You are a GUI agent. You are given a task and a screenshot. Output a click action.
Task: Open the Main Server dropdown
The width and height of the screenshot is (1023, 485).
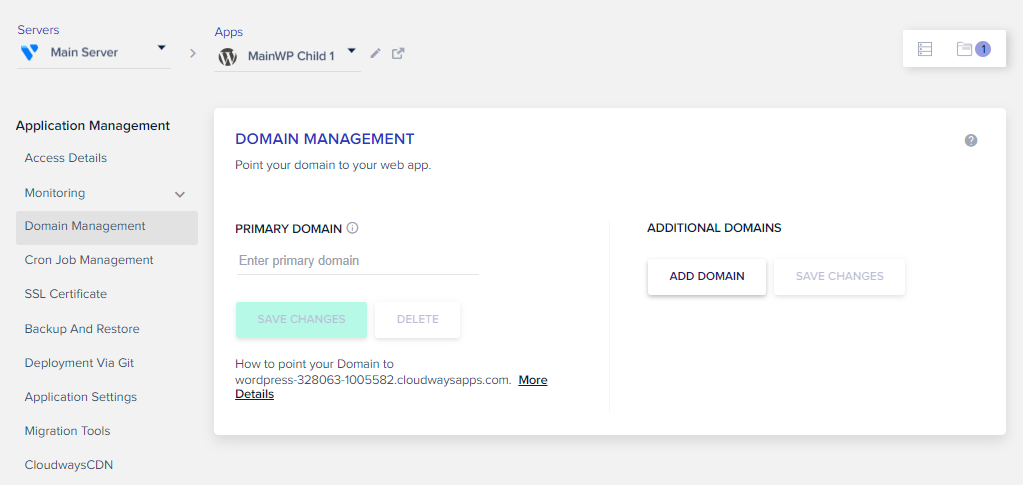94,52
